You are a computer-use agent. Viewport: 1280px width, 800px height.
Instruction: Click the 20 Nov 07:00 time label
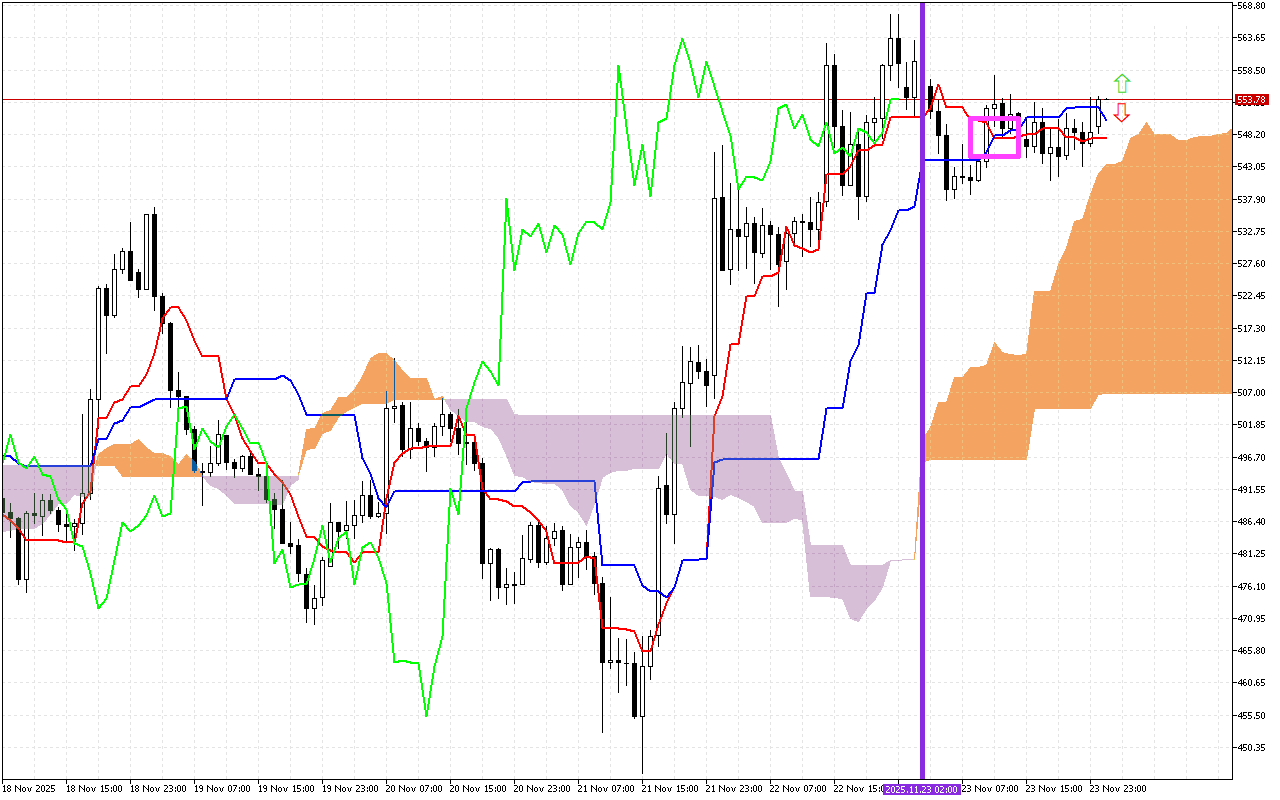point(414,789)
